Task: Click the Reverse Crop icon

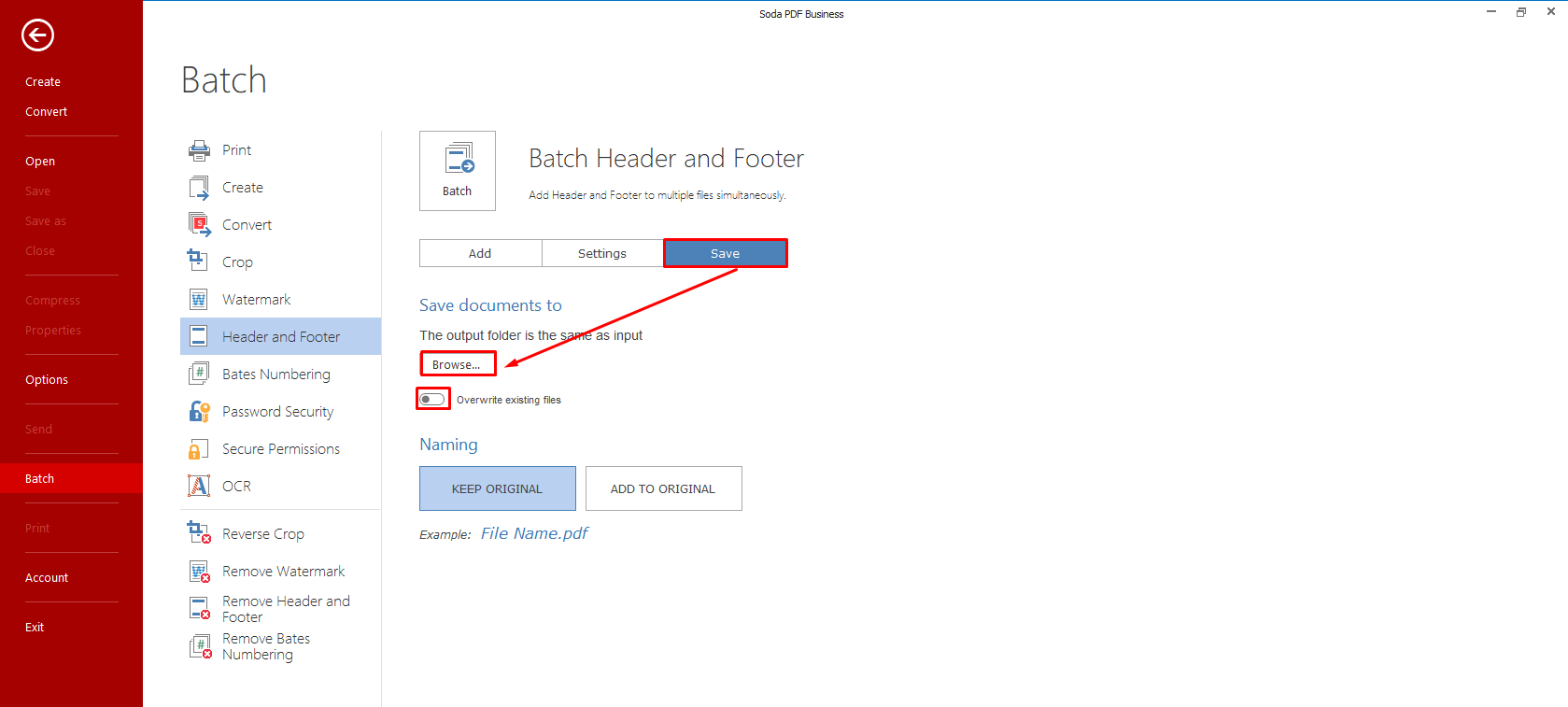Action: point(199,532)
